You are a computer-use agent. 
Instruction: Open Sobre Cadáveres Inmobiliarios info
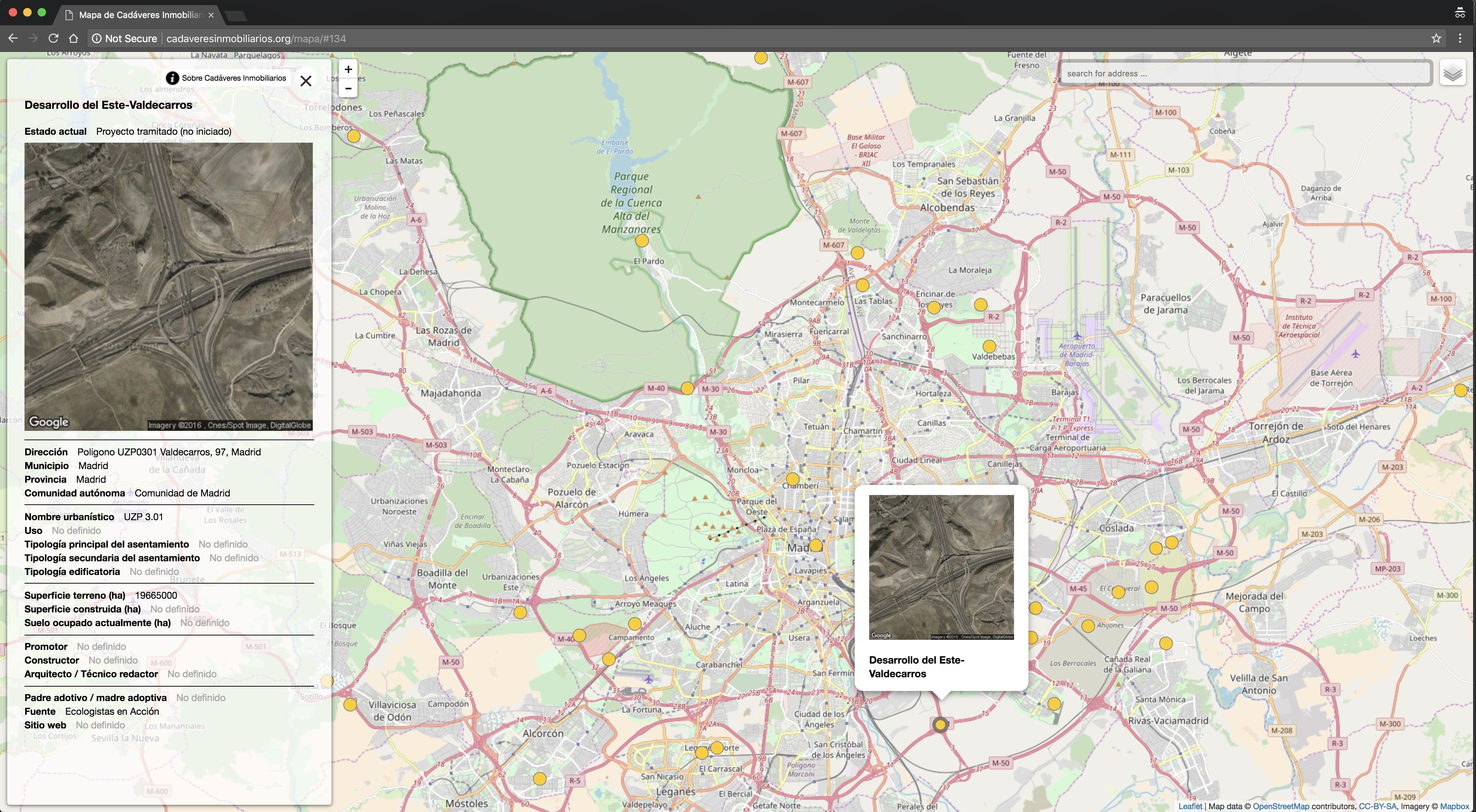(x=226, y=78)
